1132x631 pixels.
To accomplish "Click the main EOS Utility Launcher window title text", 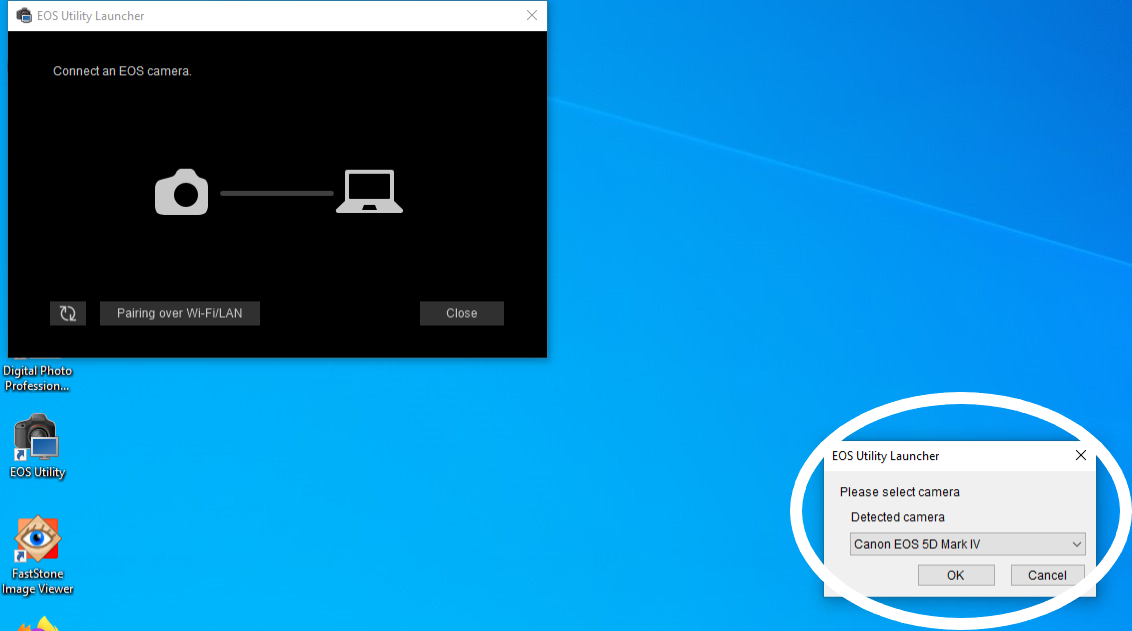I will tap(91, 16).
